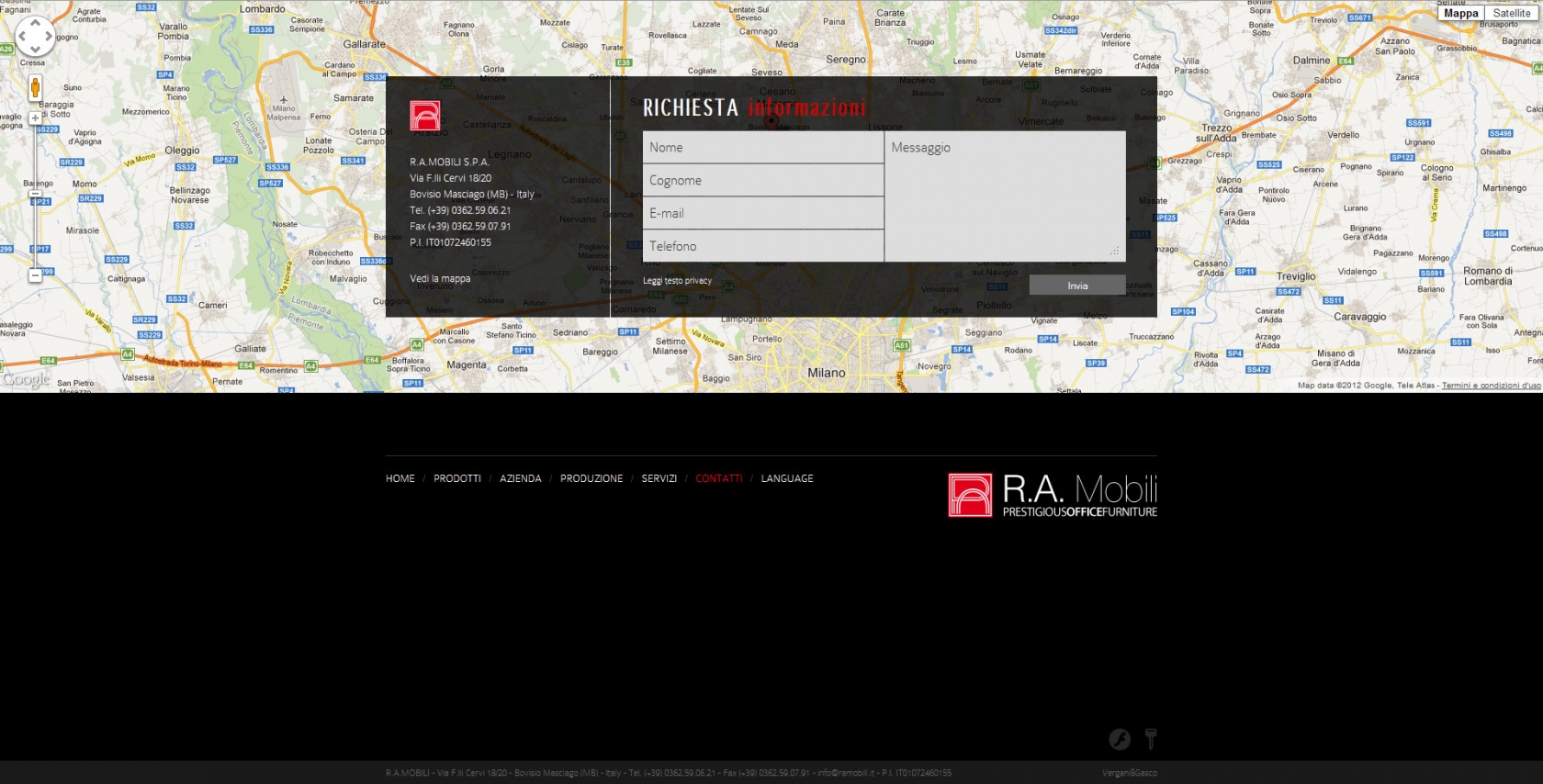Focus the Telefono input field
The width and height of the screenshot is (1543, 784).
tap(763, 246)
